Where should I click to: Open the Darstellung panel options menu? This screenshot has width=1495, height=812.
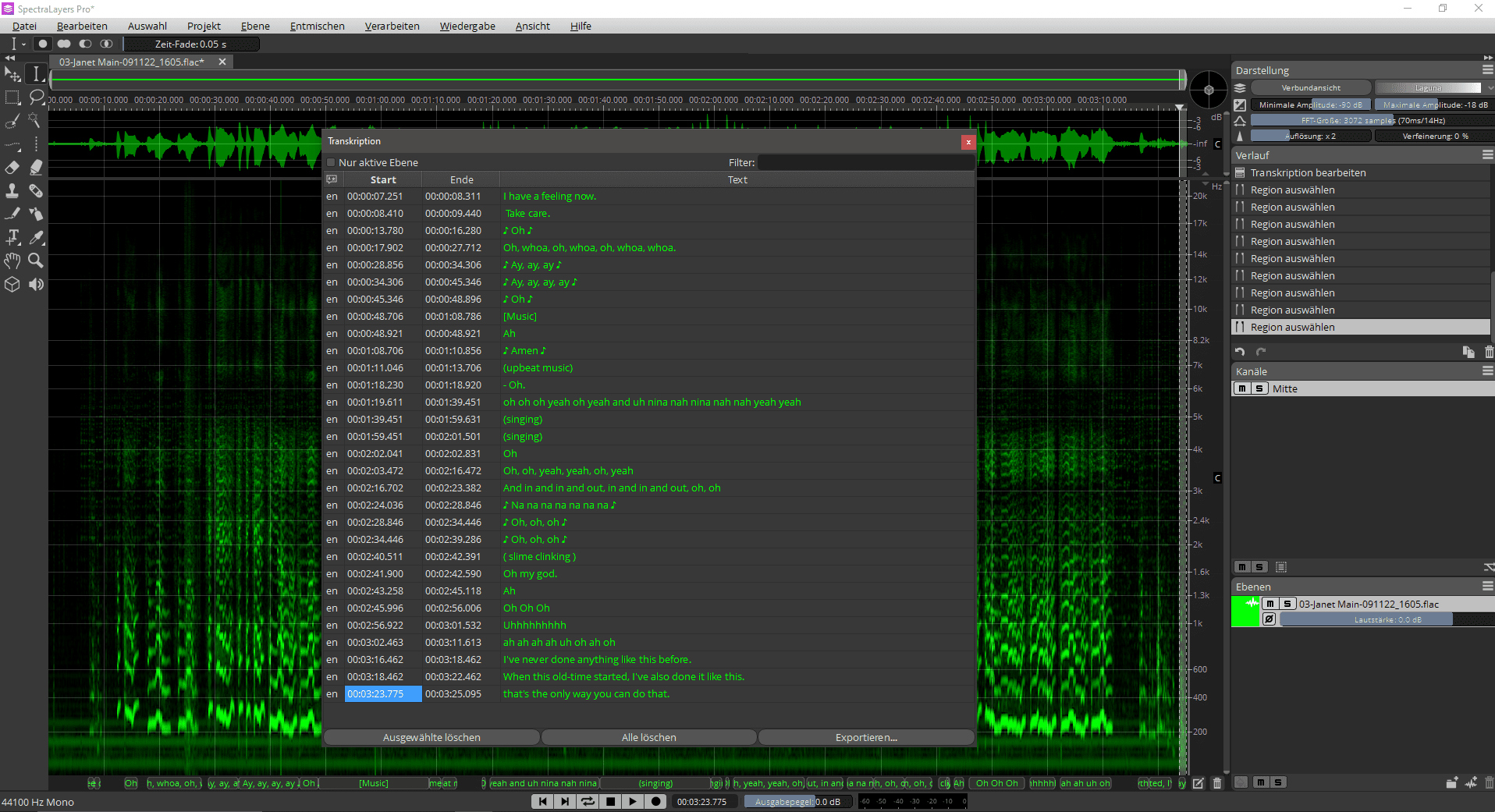pyautogui.click(x=1487, y=70)
